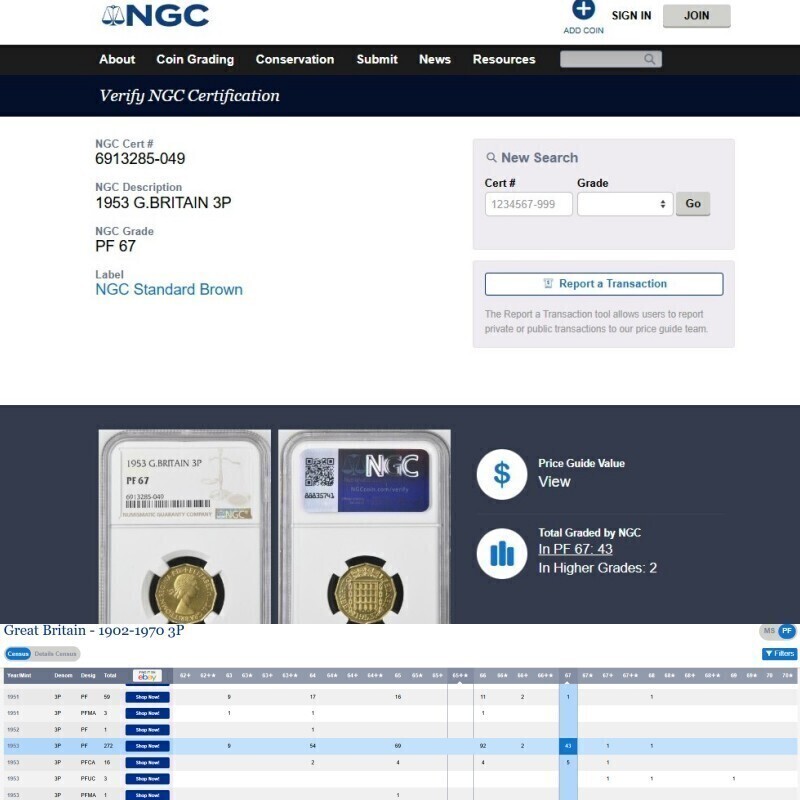Click the Cert # input field
The image size is (800, 800).
point(529,204)
